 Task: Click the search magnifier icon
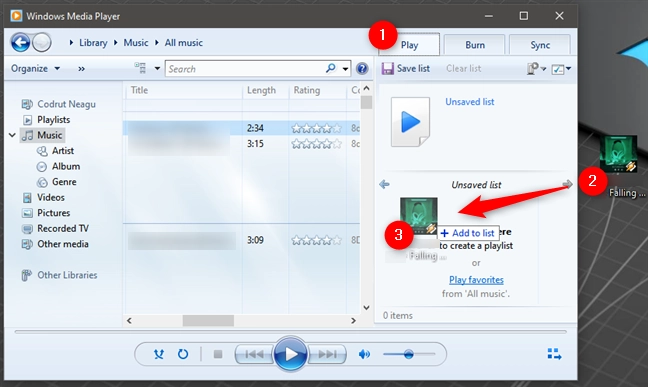tap(330, 68)
